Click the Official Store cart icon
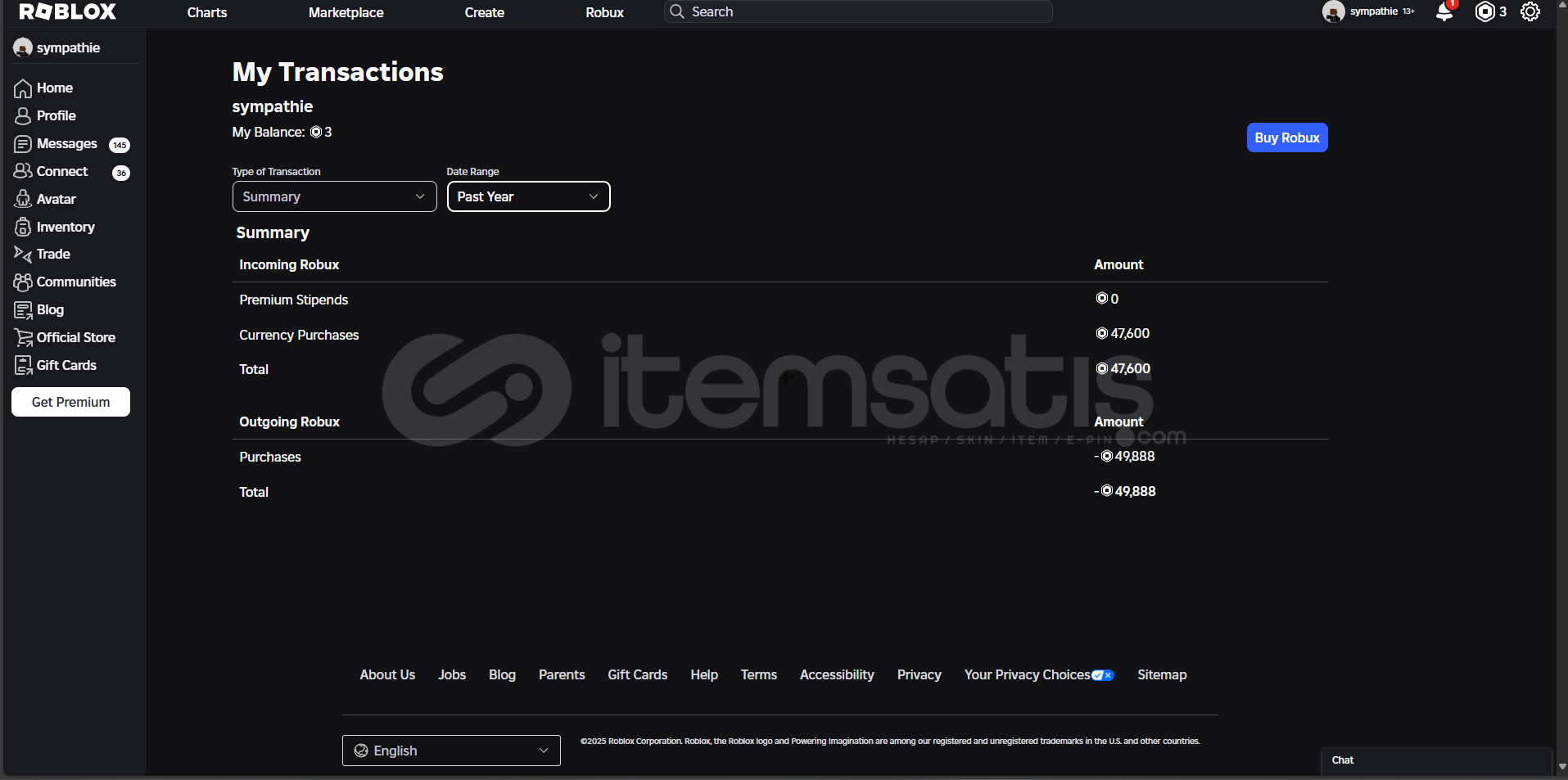The height and width of the screenshot is (780, 1568). (x=23, y=337)
